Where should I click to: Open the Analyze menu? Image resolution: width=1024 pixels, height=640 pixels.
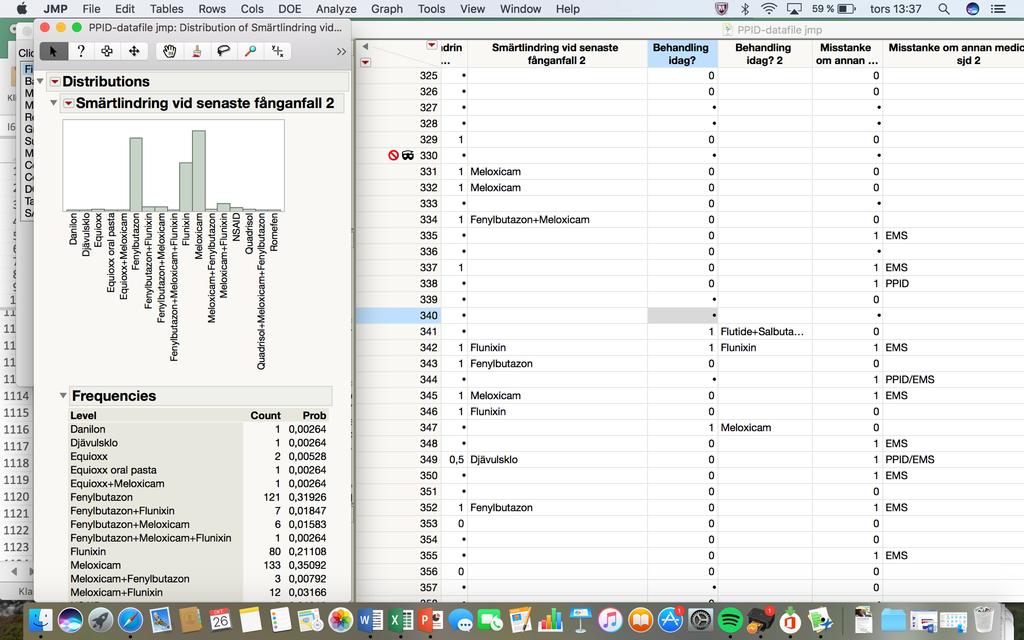coord(336,9)
